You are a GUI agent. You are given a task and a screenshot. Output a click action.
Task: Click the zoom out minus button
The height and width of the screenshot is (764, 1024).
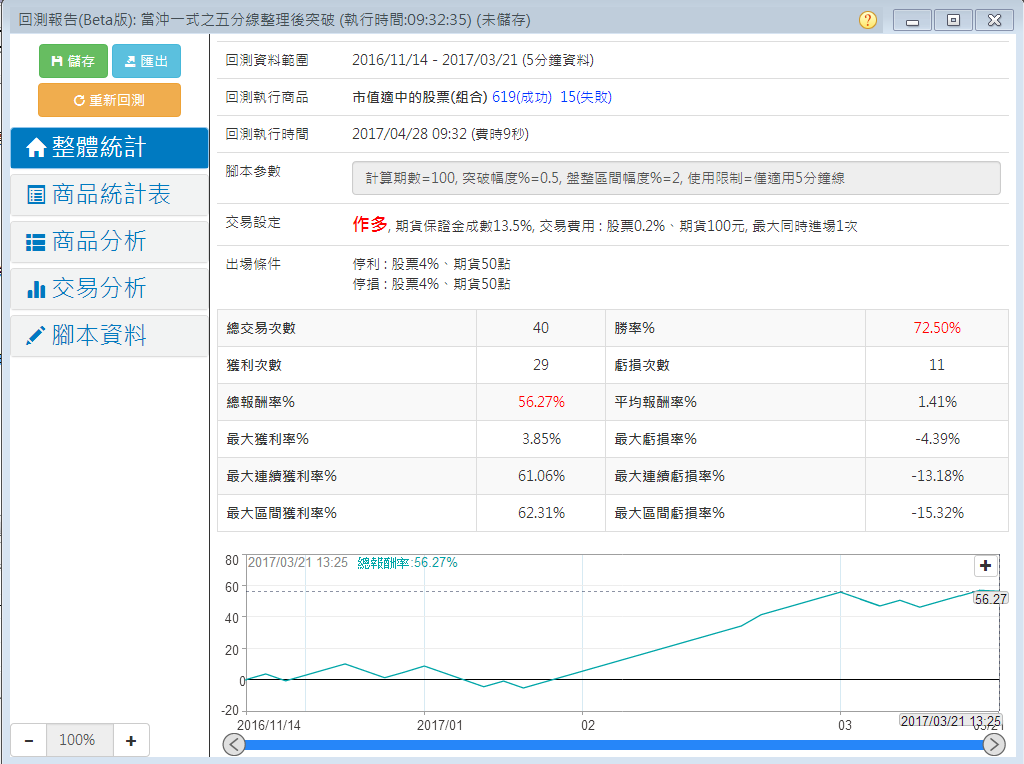coord(29,741)
